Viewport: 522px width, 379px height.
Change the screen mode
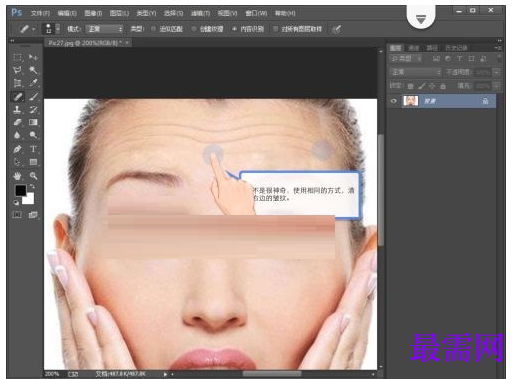[33, 215]
